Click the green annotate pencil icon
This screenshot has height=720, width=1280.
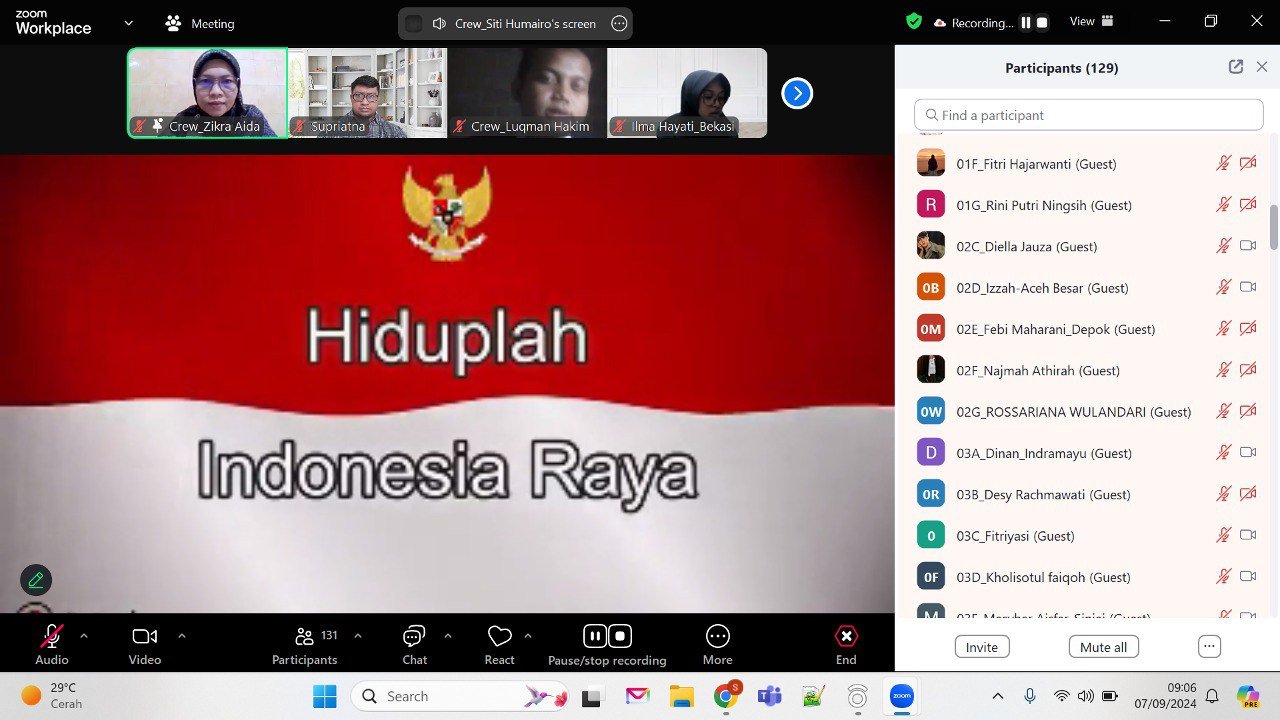point(36,580)
